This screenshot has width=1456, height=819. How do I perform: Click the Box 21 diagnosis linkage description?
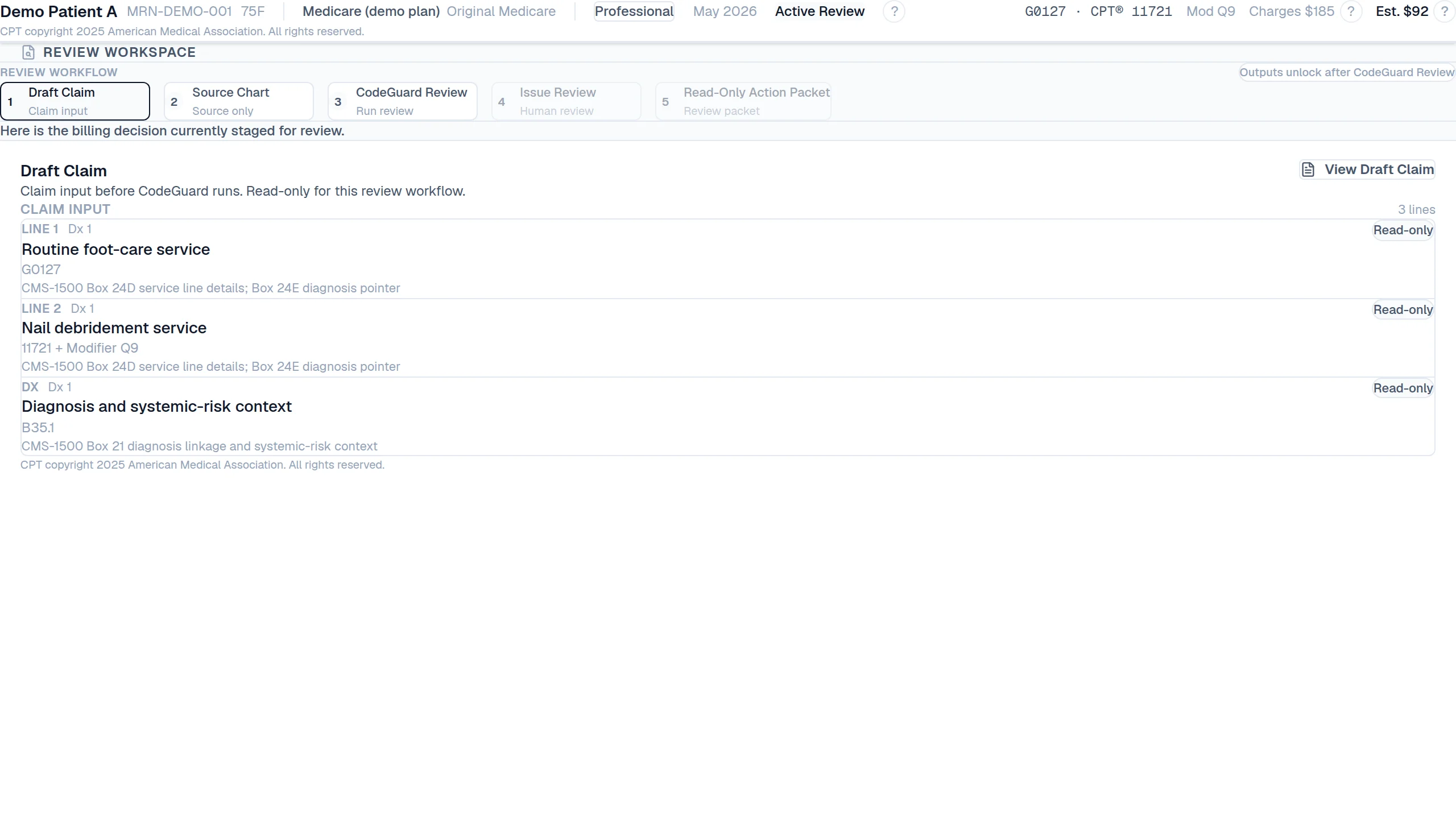(x=200, y=446)
